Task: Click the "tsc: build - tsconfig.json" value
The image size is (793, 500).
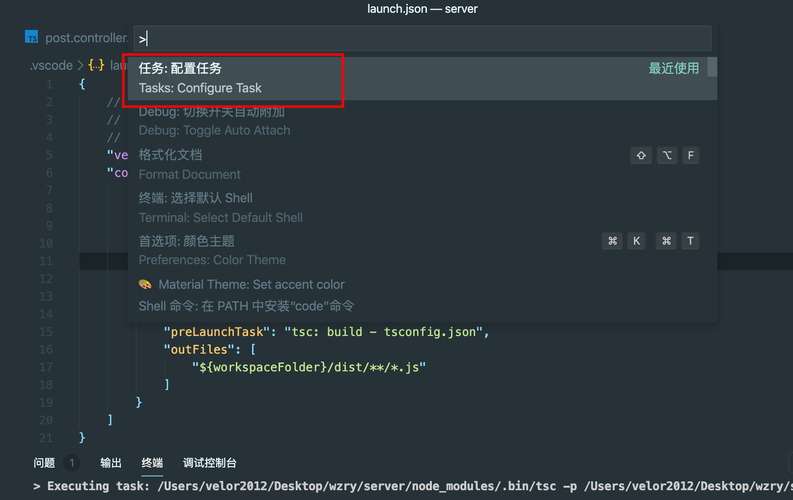Action: pos(383,332)
